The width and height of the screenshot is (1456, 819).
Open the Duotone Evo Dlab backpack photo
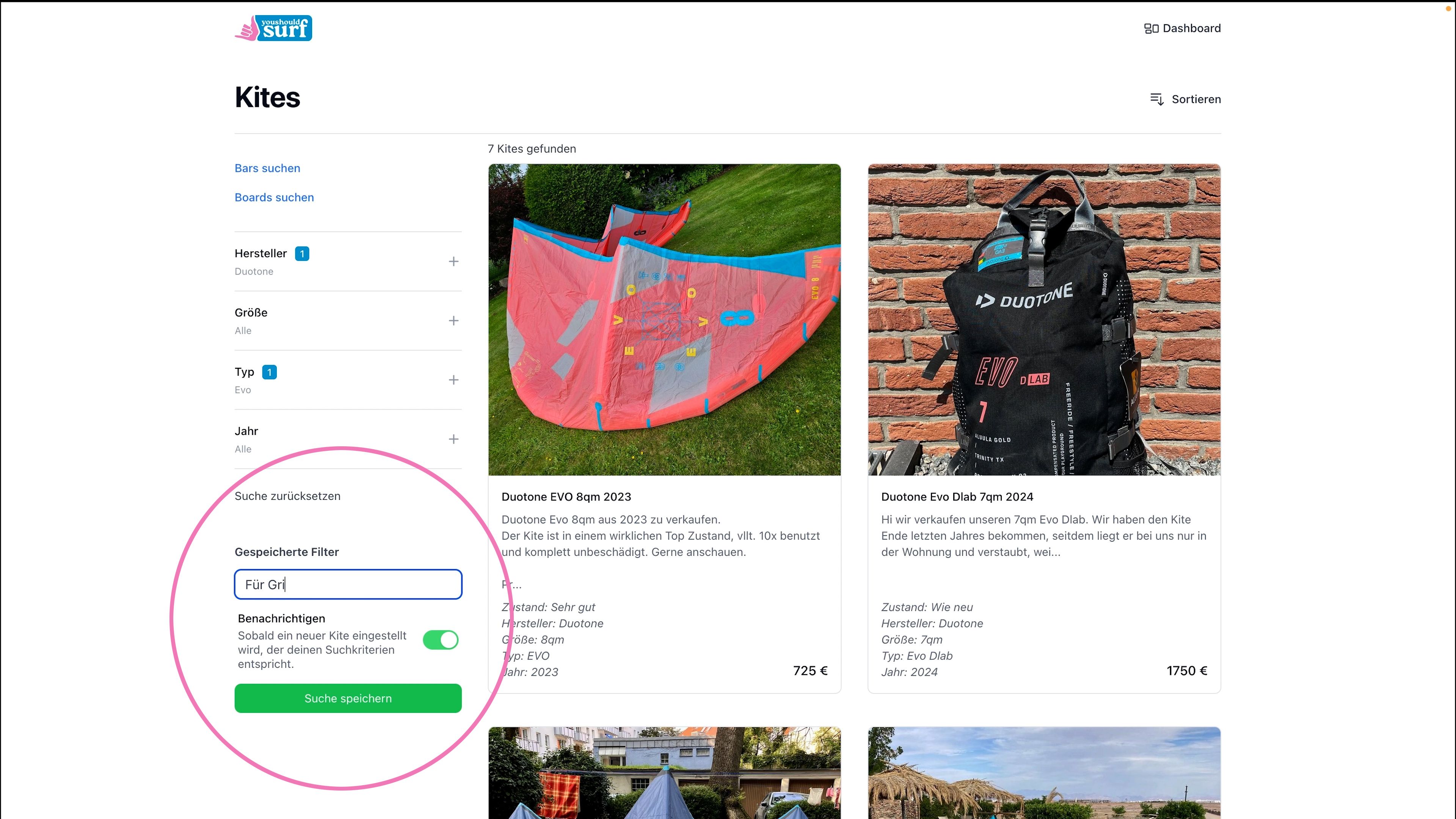1044,319
